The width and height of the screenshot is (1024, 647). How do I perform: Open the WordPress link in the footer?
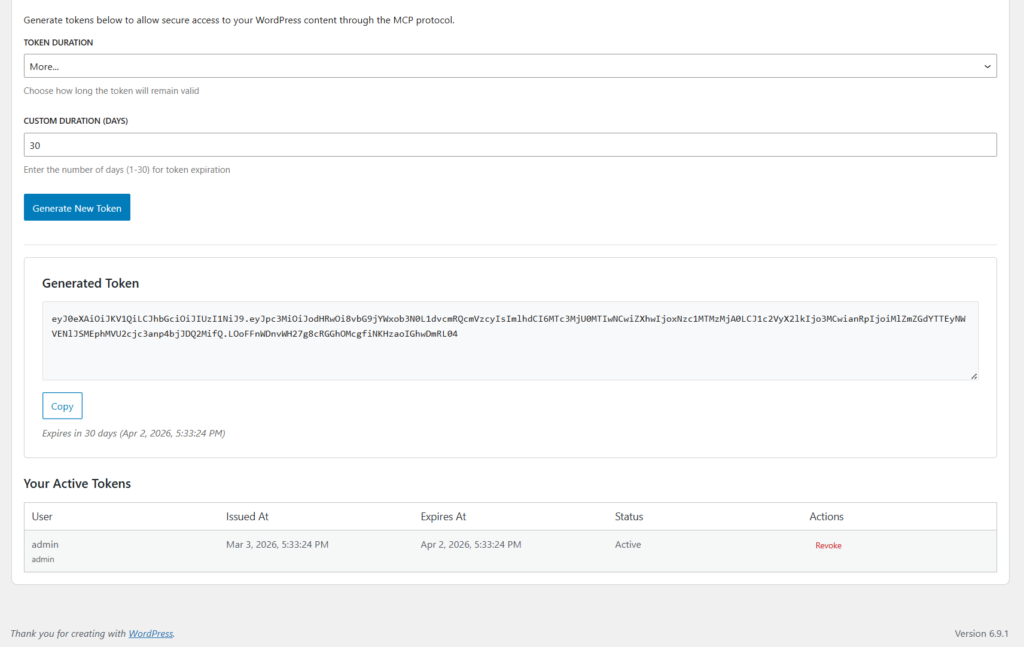pos(149,633)
